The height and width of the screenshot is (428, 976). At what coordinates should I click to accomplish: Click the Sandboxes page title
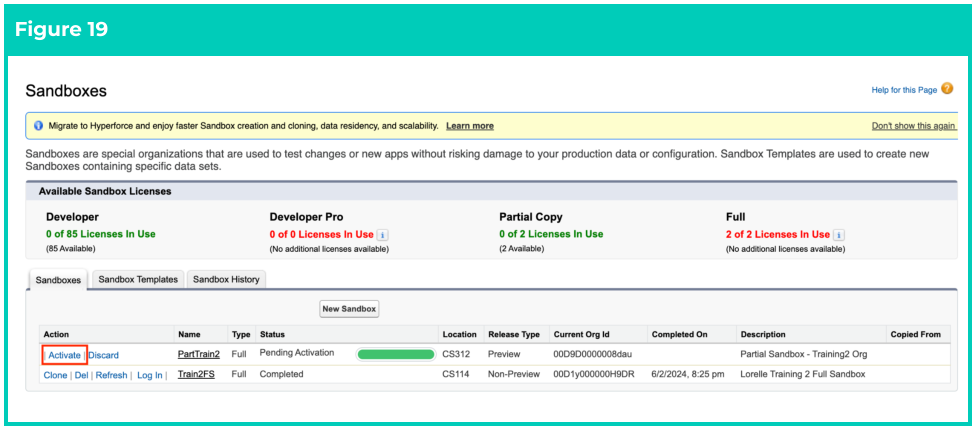pyautogui.click(x=66, y=91)
